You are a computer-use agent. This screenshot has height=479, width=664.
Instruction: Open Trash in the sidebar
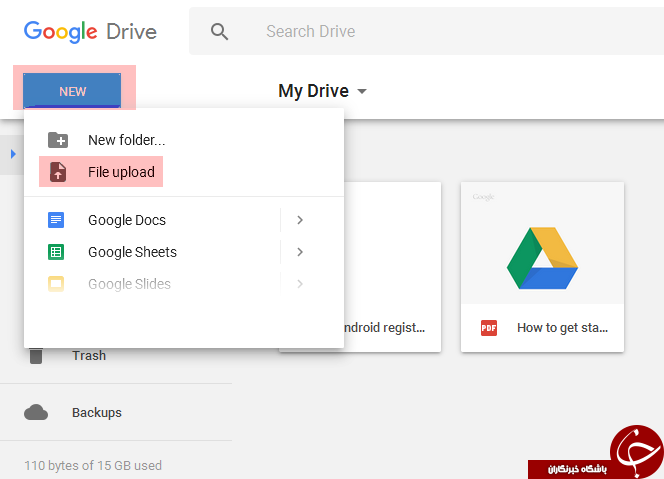click(89, 355)
